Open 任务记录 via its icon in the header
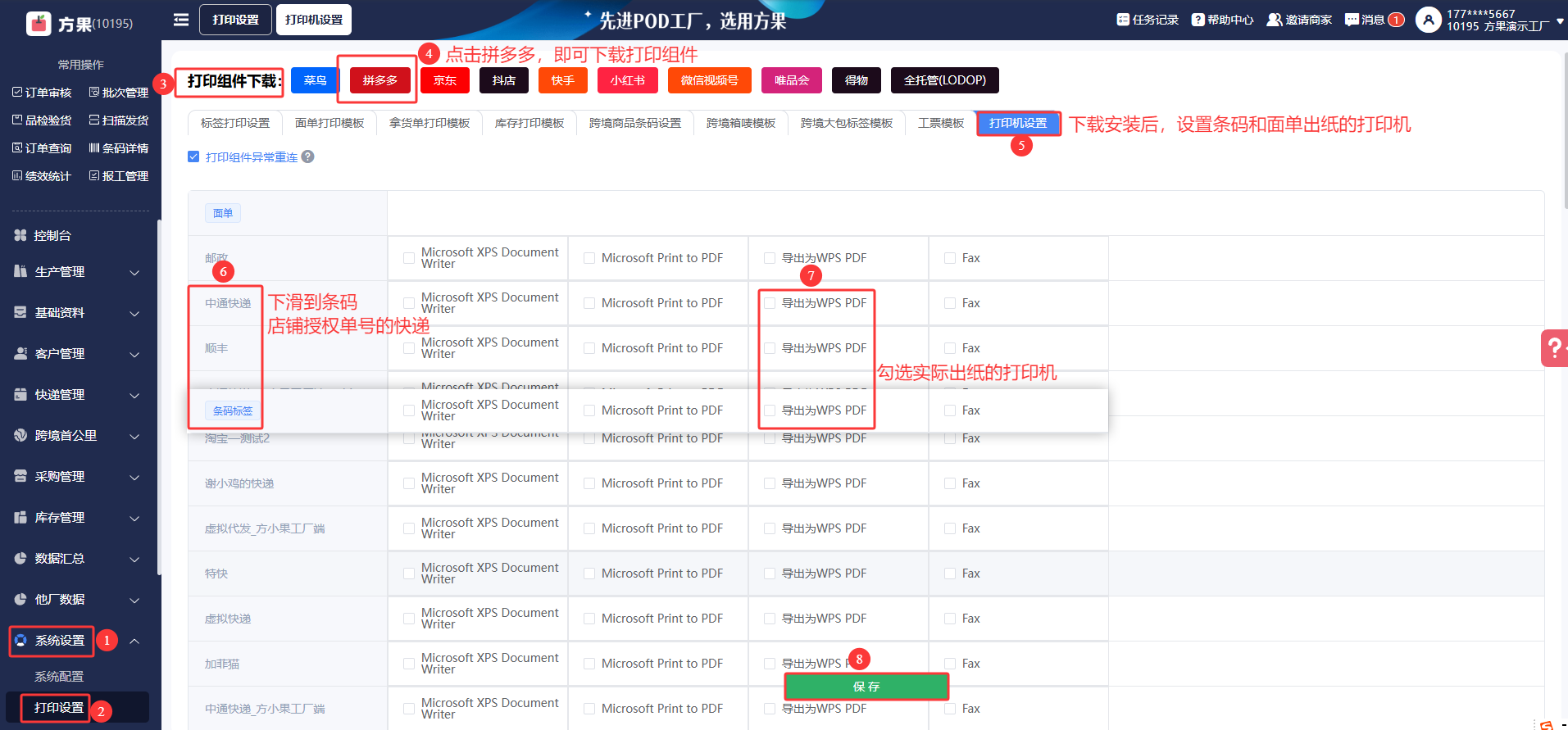This screenshot has width=1568, height=730. 1123,20
